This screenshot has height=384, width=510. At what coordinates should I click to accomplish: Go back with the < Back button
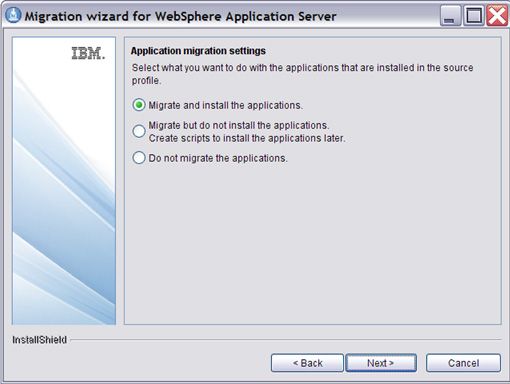pos(307,363)
